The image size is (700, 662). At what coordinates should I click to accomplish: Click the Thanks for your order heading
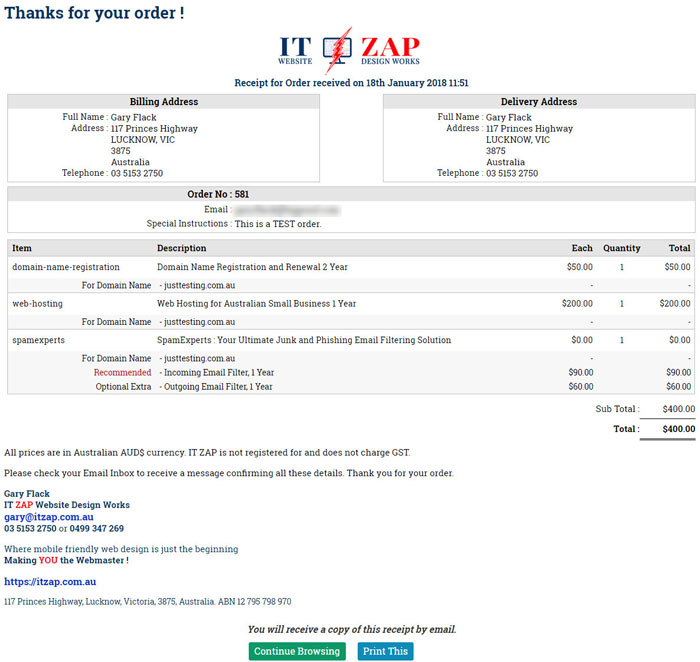point(94,14)
